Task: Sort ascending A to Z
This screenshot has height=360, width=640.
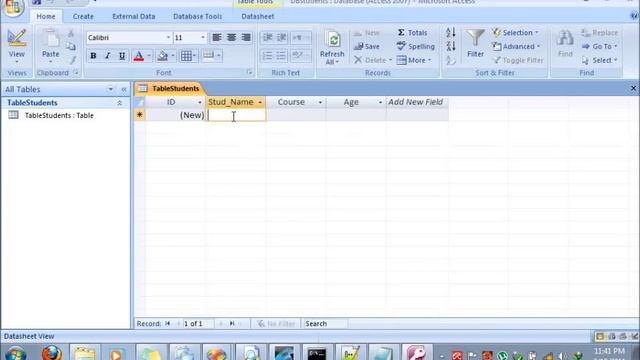Action: pyautogui.click(x=451, y=33)
